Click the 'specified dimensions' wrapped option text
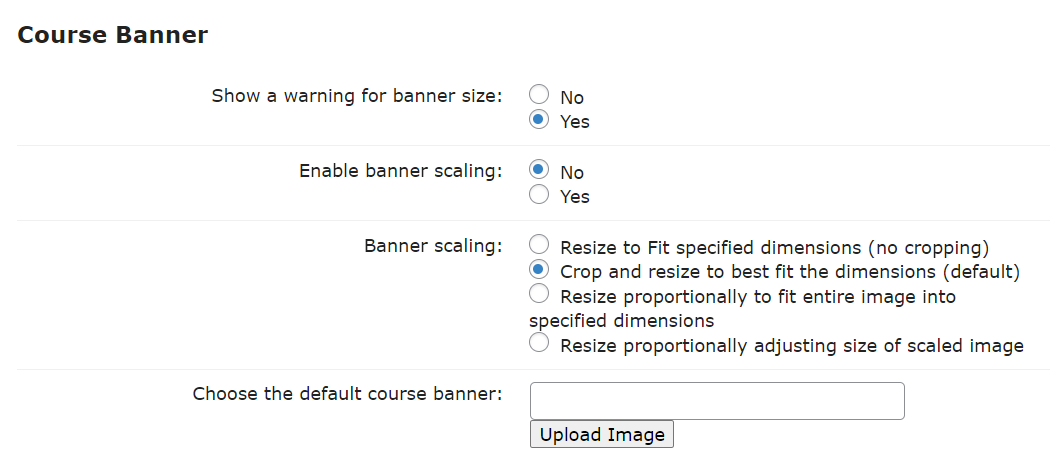The height and width of the screenshot is (470, 1050). point(621,321)
